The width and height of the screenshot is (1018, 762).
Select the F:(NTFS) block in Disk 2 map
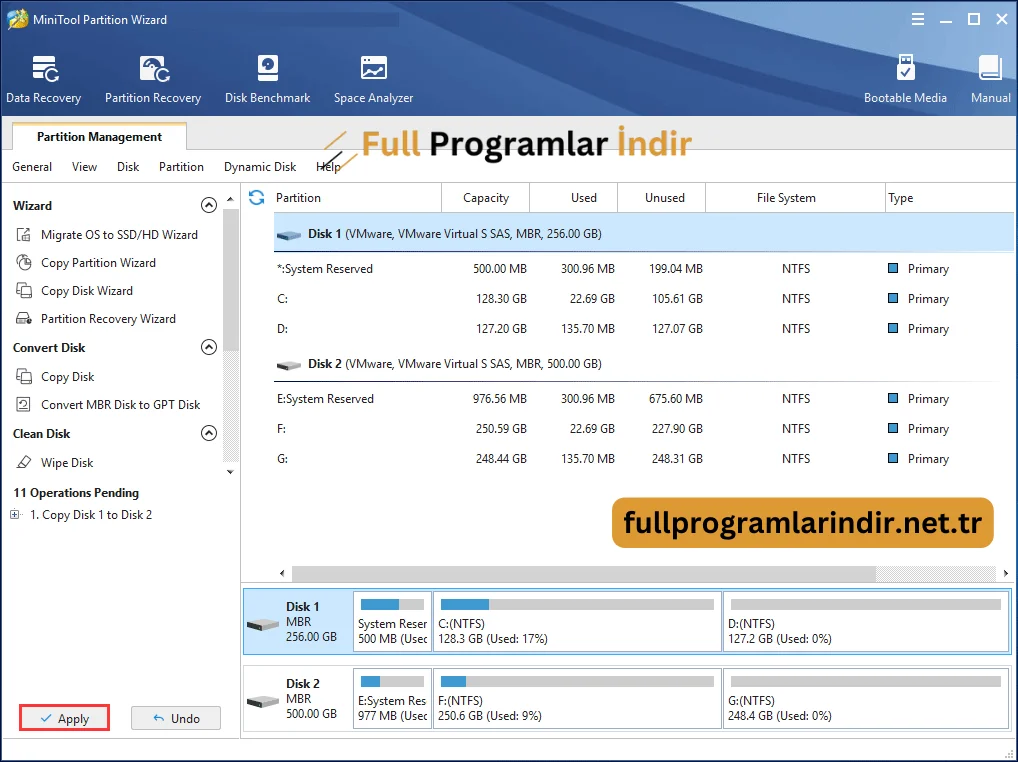(x=577, y=698)
